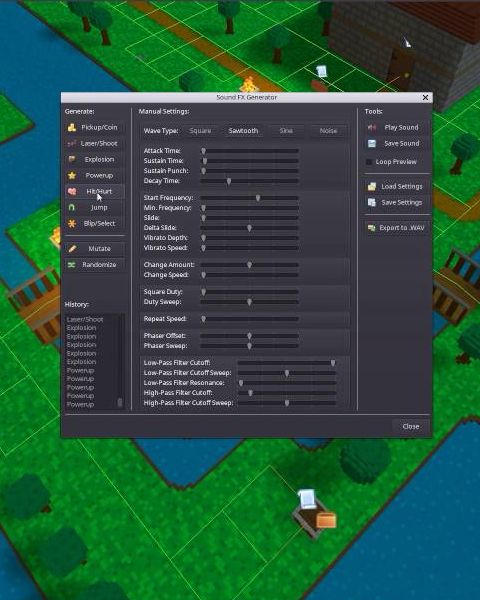Click the Powerup star icon
Viewport: 480px width, 600px height.
pos(72,176)
